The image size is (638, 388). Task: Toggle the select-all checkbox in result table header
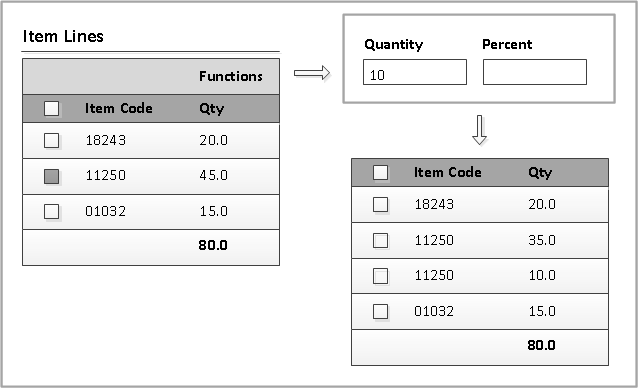tap(380, 172)
